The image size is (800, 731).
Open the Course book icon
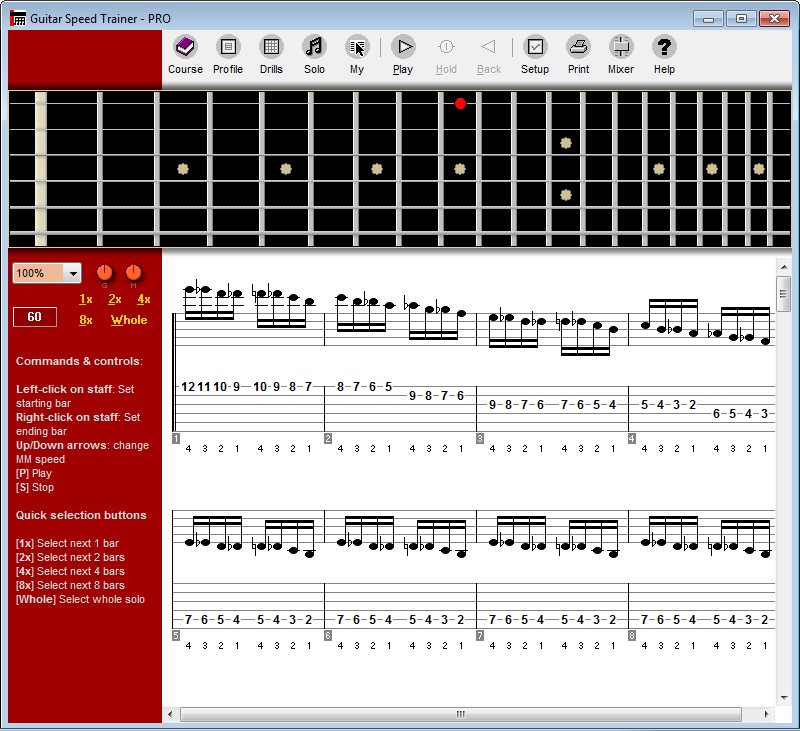click(x=185, y=47)
